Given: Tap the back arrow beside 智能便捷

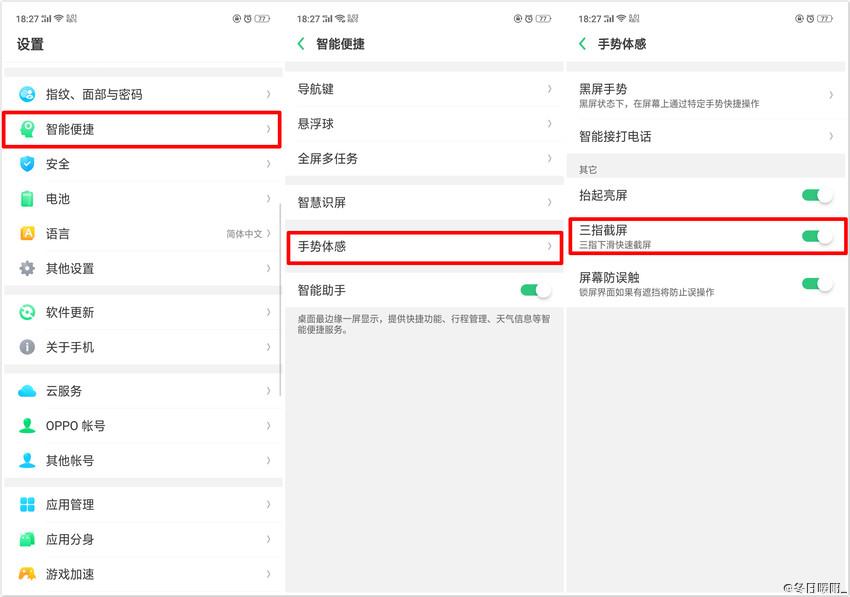Looking at the screenshot, I should [297, 44].
